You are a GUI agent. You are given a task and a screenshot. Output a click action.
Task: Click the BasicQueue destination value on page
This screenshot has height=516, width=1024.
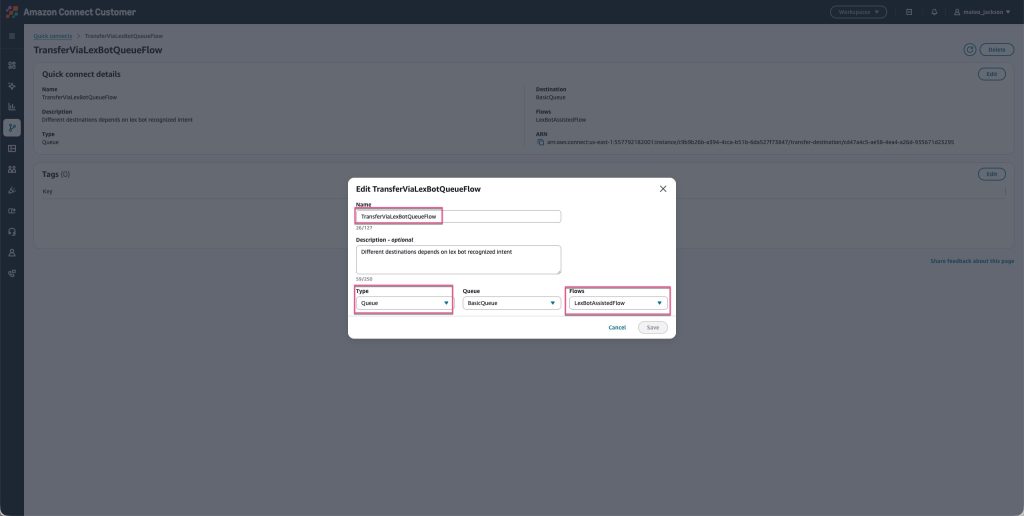tap(551, 97)
